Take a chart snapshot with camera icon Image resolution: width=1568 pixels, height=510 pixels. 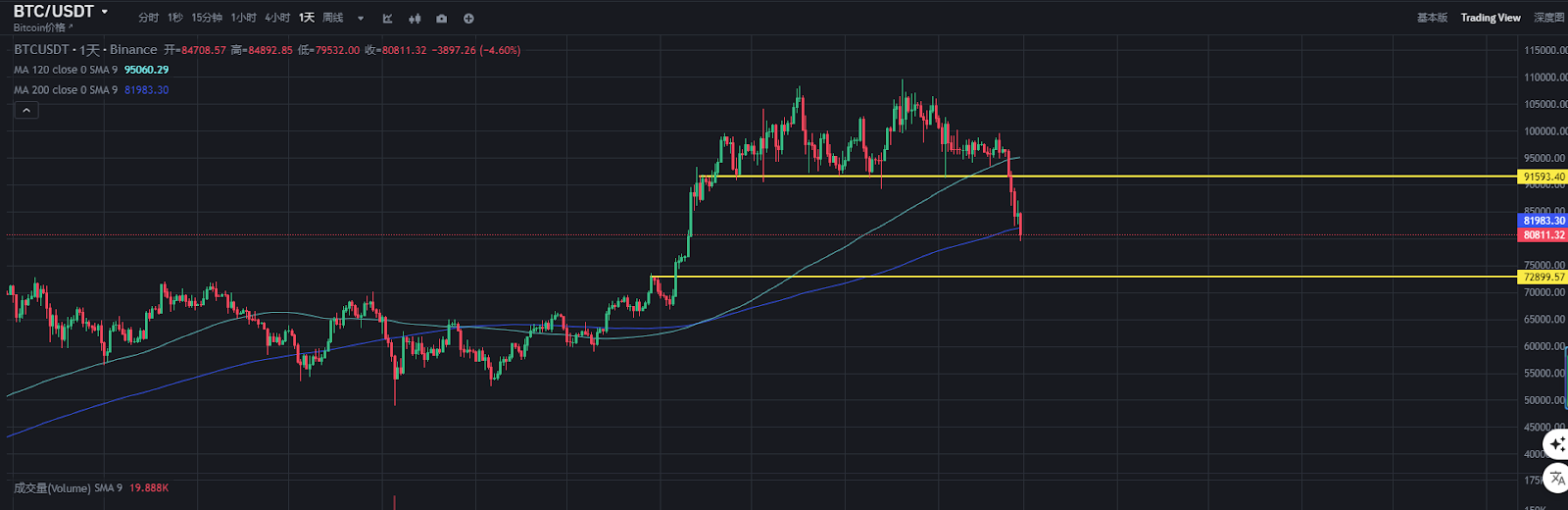tap(442, 19)
